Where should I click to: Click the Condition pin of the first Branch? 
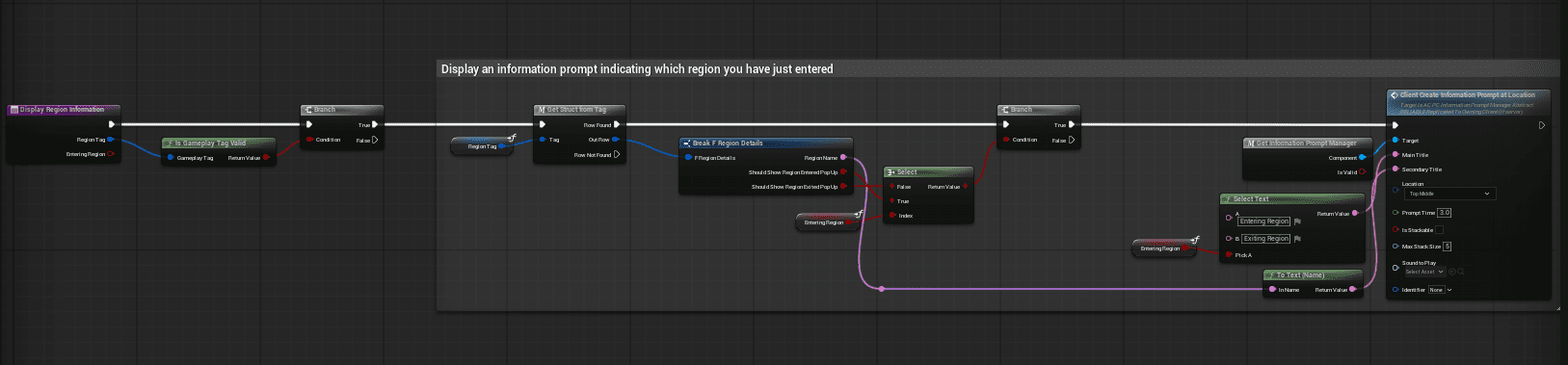point(308,140)
